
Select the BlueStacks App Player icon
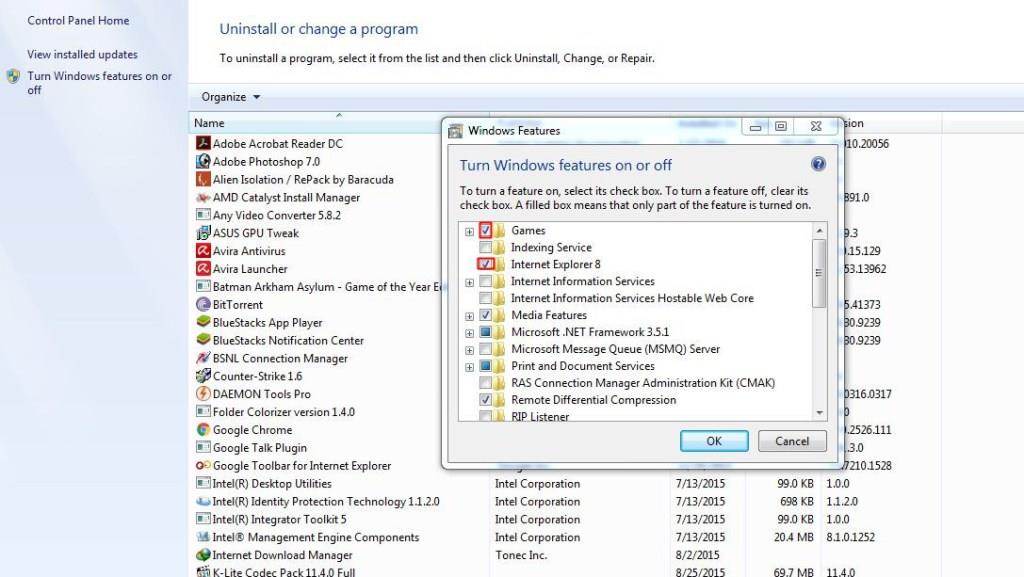pyautogui.click(x=203, y=322)
